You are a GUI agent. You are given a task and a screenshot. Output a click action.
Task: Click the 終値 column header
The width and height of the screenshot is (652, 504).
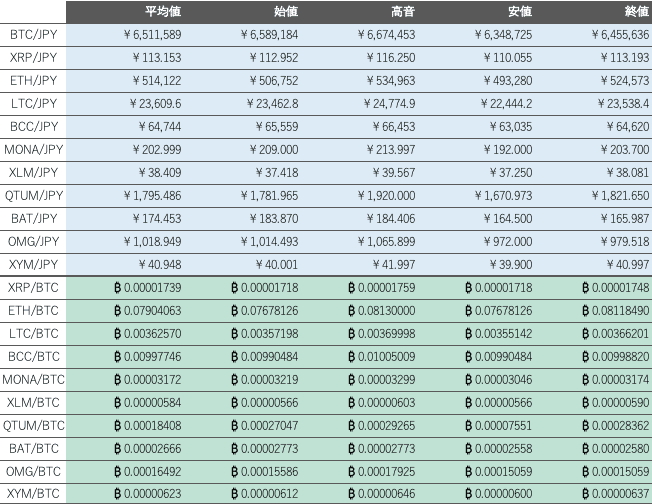pyautogui.click(x=637, y=11)
